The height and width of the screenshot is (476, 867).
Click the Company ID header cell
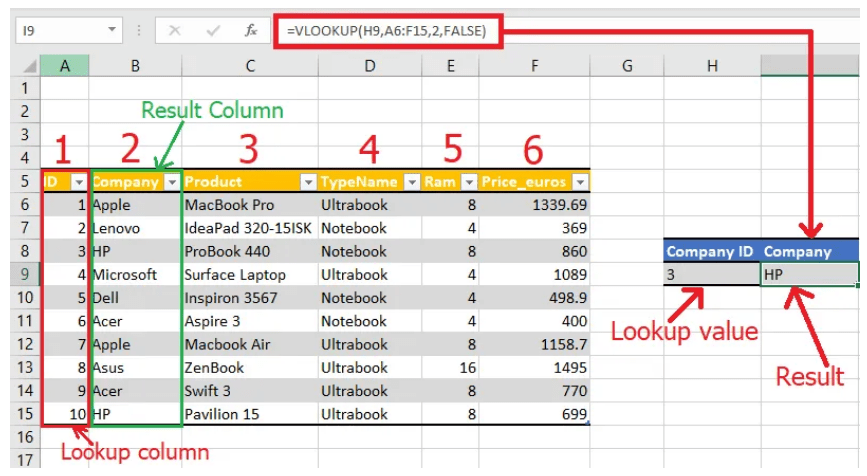tap(712, 251)
